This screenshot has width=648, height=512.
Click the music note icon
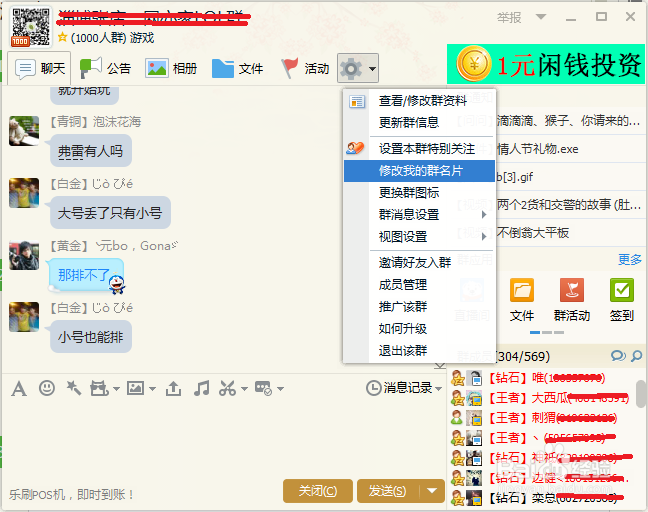point(201,388)
